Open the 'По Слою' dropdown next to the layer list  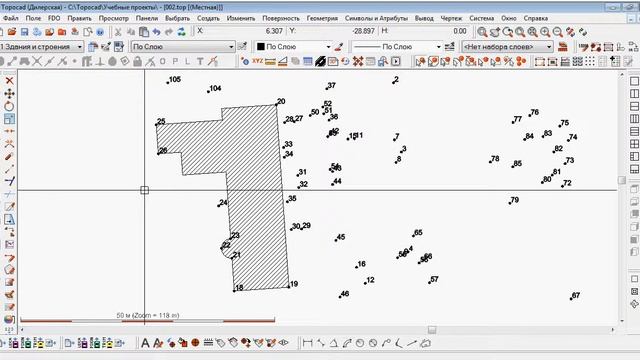(x=183, y=47)
